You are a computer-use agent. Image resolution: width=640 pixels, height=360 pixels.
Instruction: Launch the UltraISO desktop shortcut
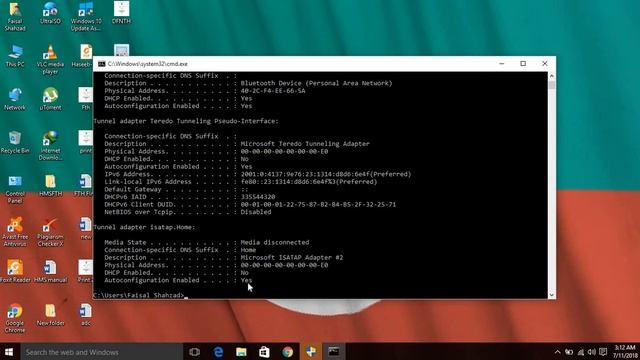pyautogui.click(x=50, y=13)
